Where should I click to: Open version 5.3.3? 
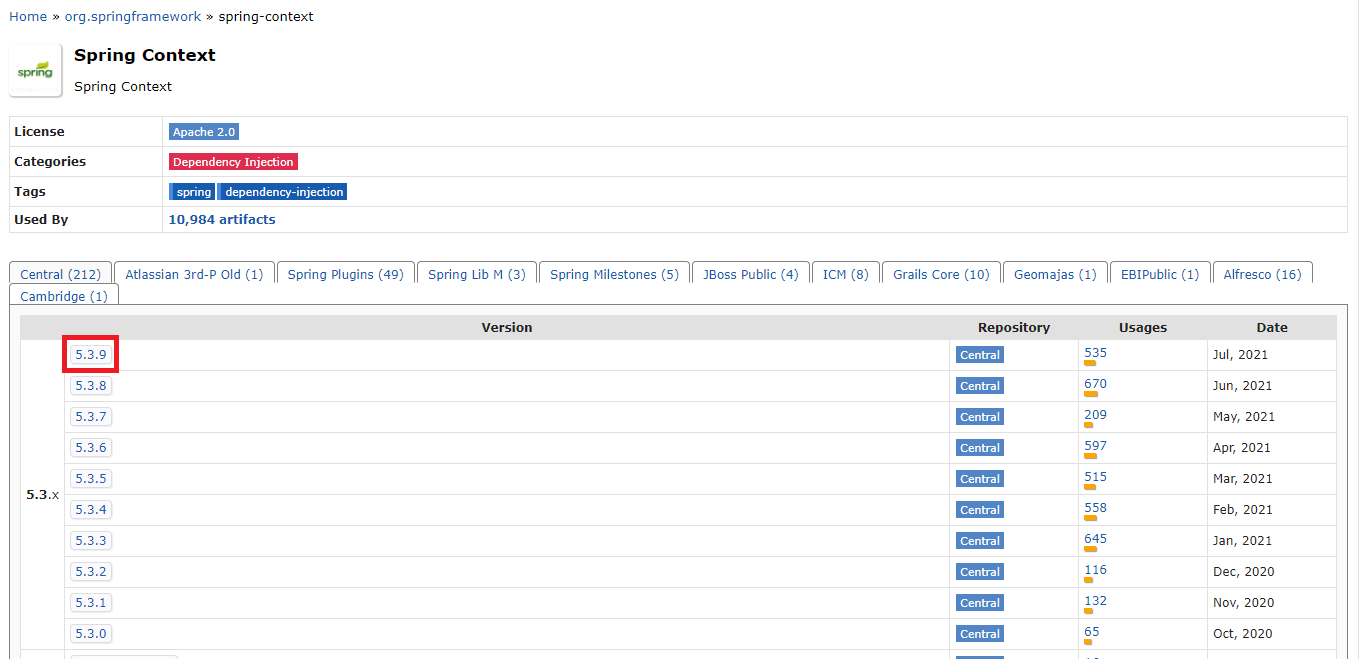point(91,540)
